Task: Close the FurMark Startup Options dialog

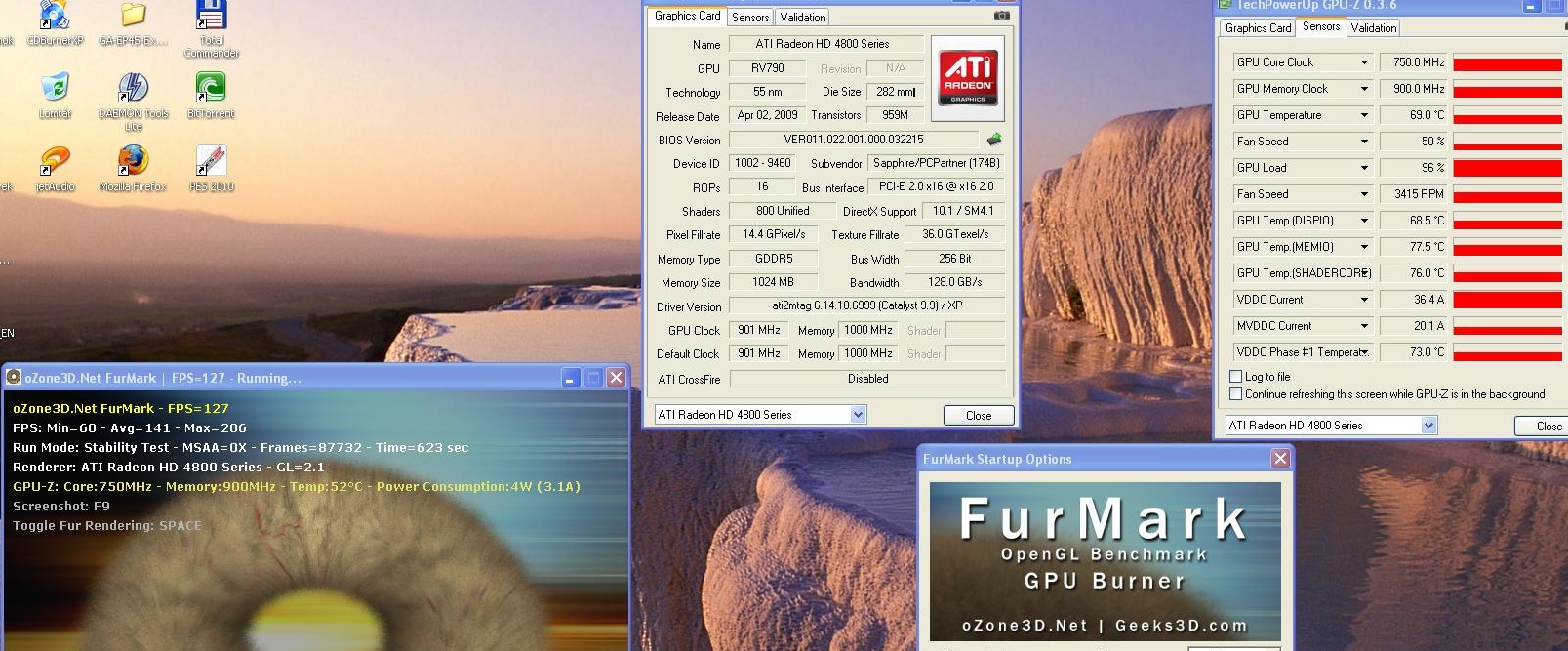Action: tap(1281, 459)
